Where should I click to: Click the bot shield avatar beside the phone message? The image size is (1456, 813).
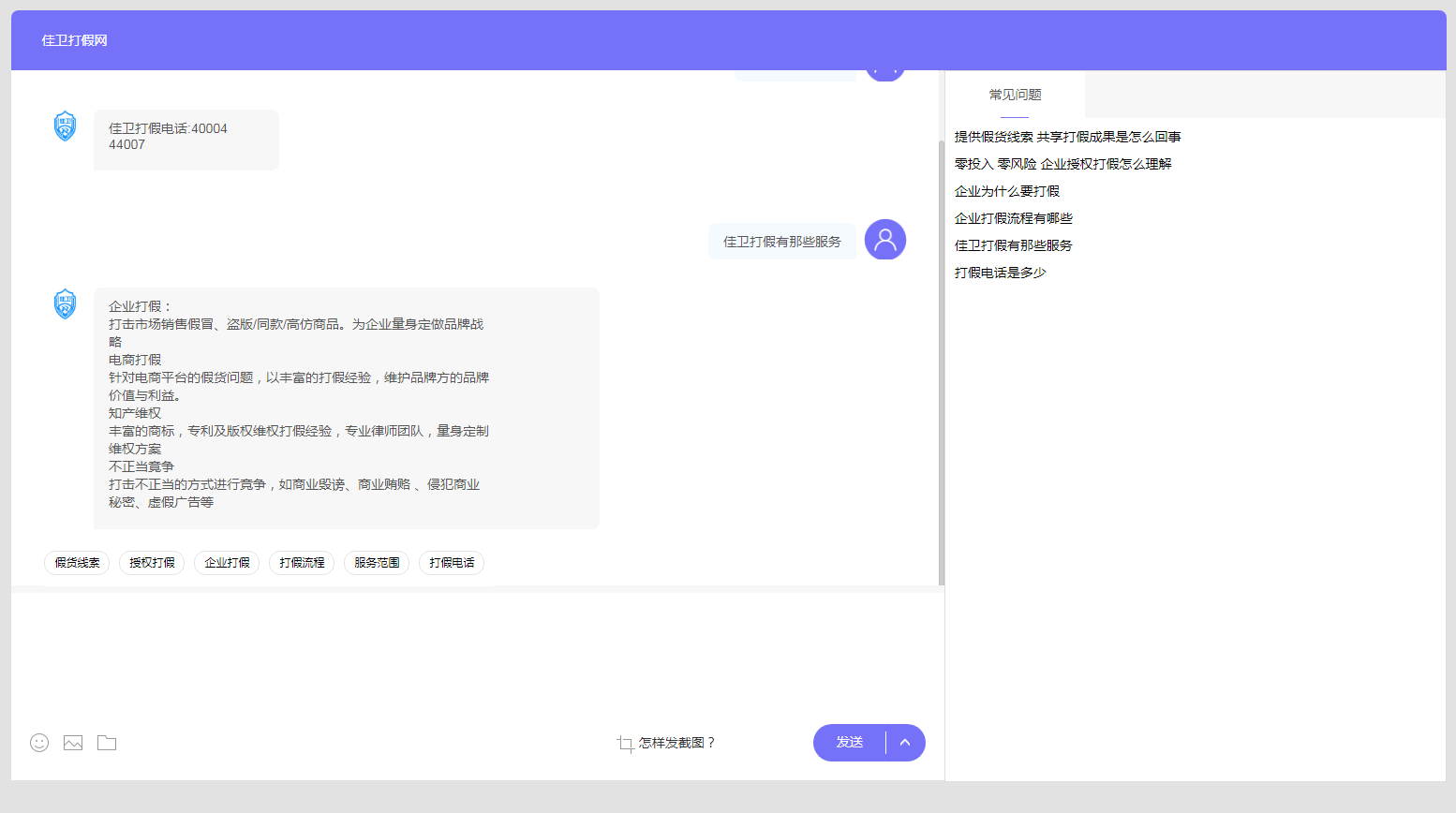tap(65, 127)
